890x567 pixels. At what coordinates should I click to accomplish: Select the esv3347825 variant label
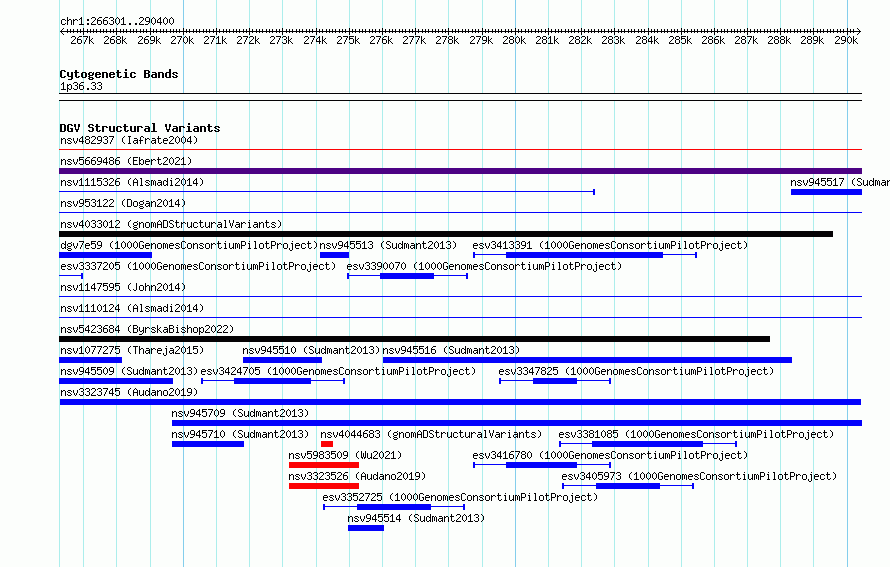[x=636, y=371]
